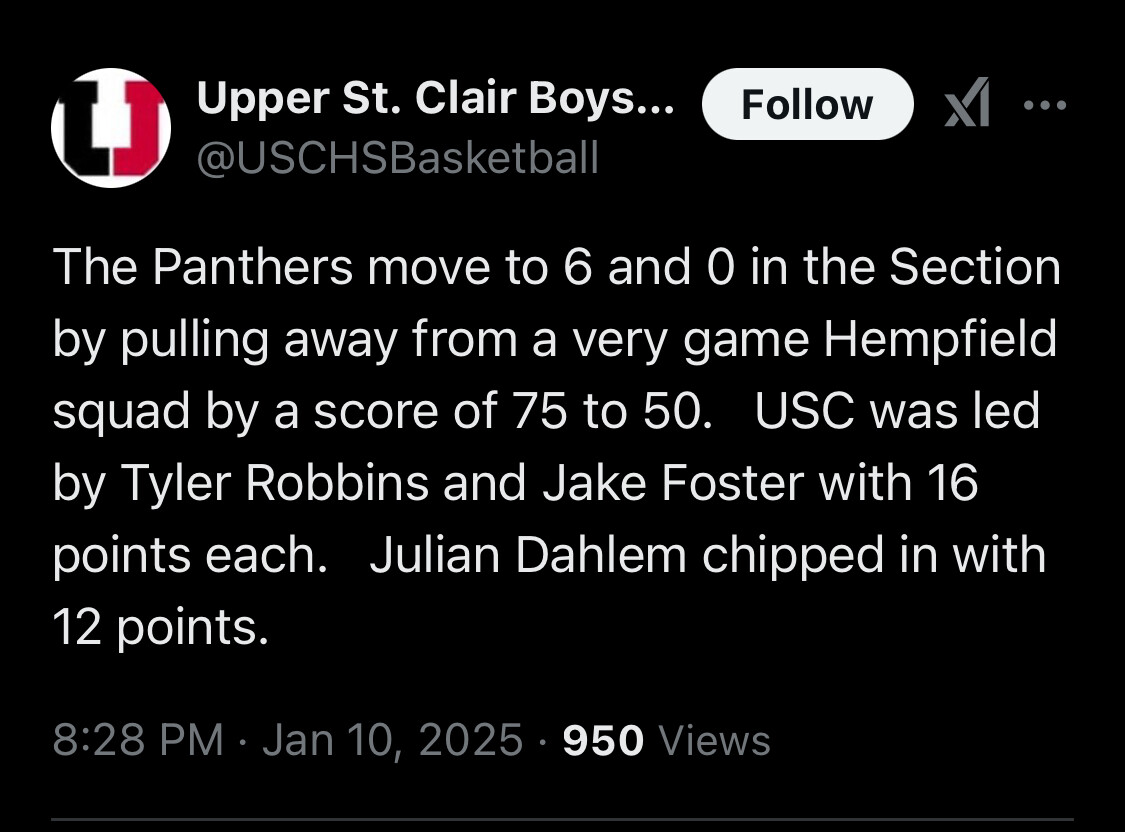Open the 950 Views count
Viewport: 1125px width, 832px height.
tap(667, 740)
